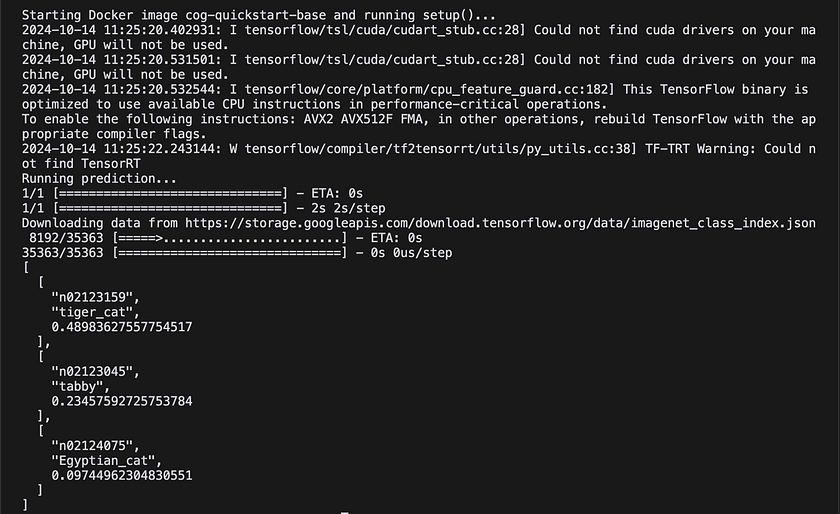
Task: Click the "n02124075" class ID
Action: [x=95, y=446]
